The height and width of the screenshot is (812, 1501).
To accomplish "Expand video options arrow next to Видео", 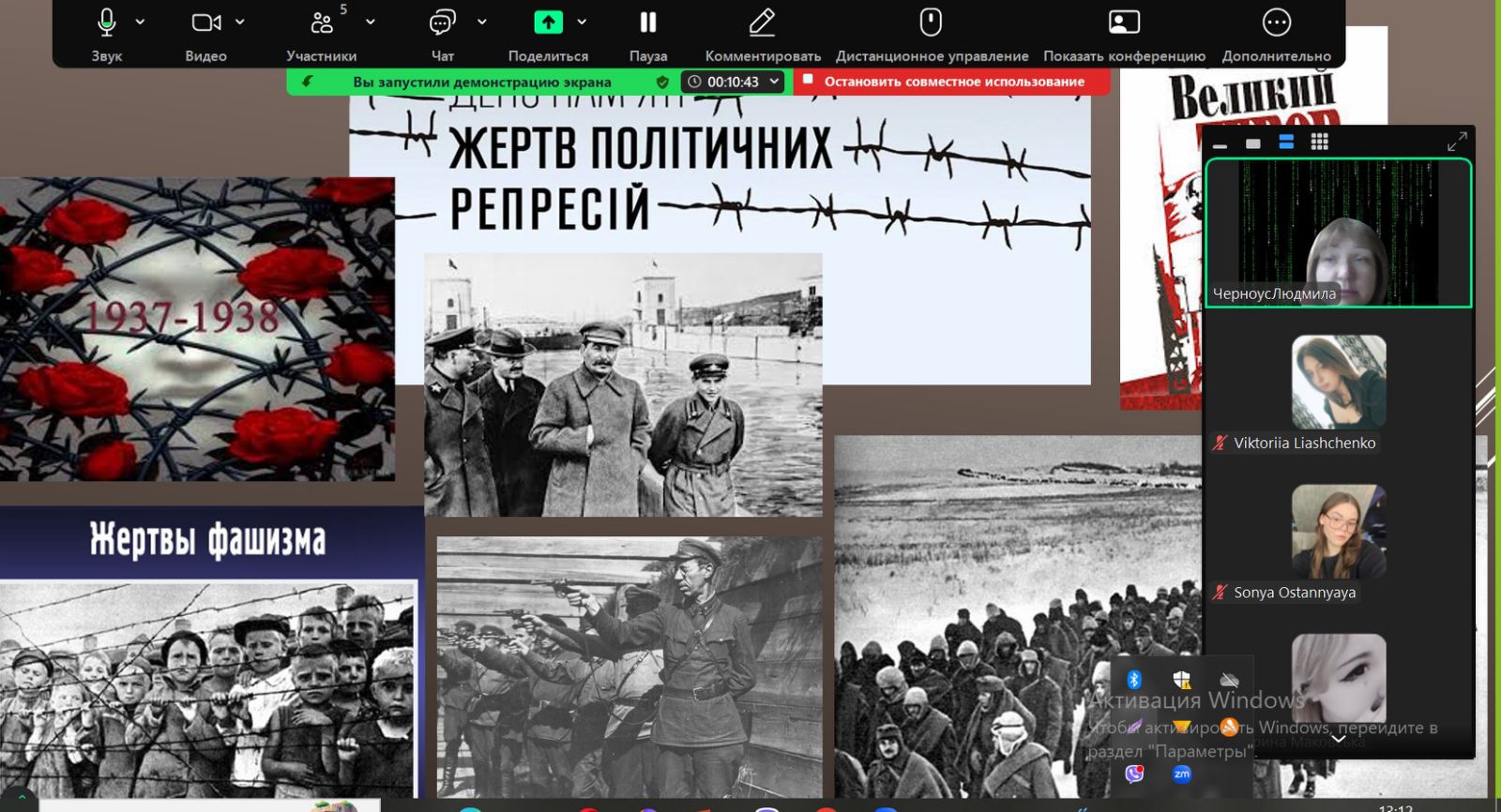I will click(x=240, y=22).
